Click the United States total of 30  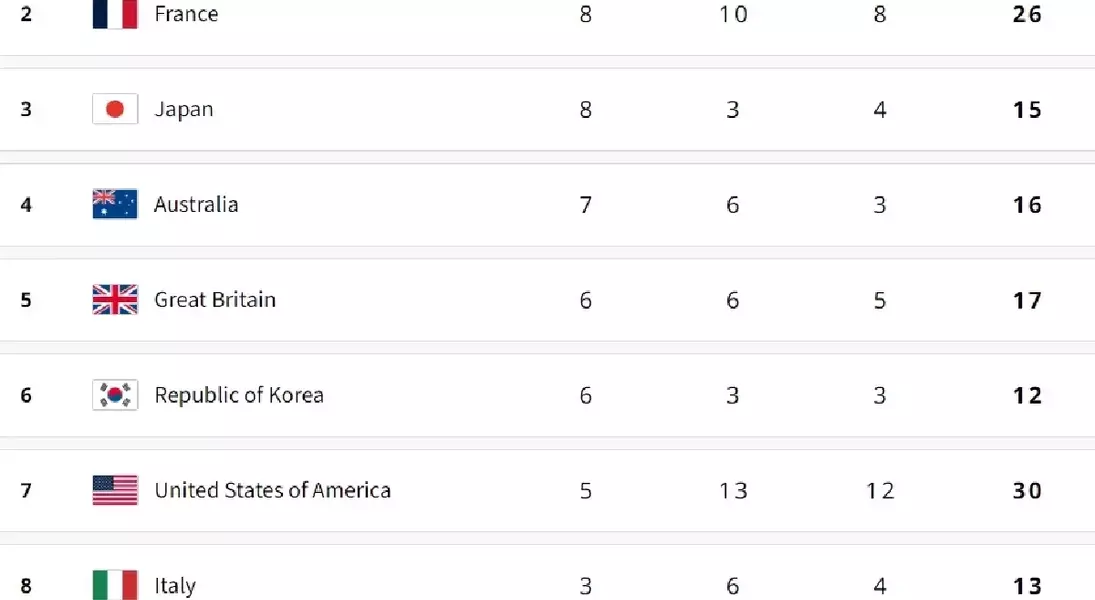click(1027, 491)
